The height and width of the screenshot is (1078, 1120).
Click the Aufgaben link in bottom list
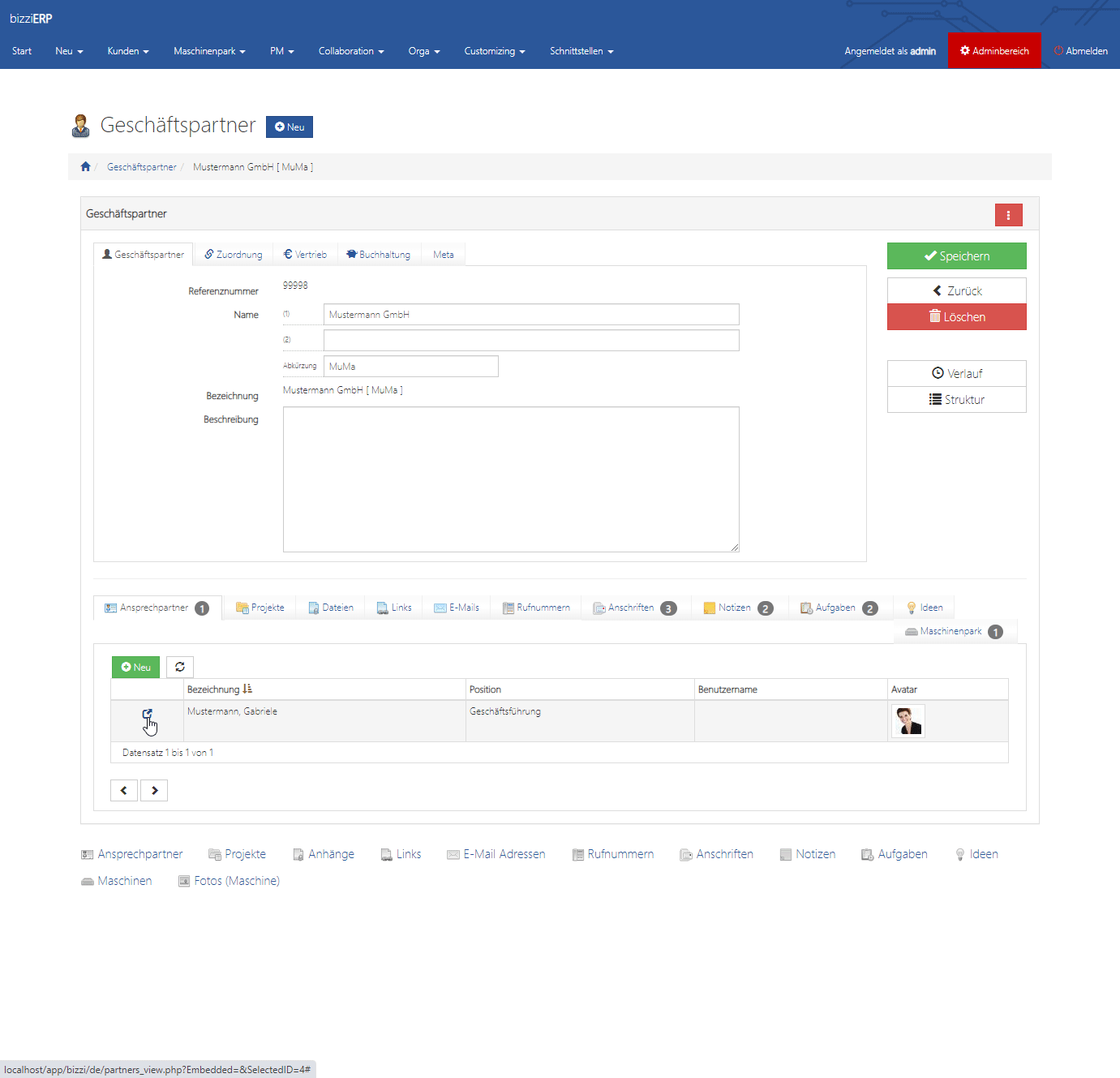pyautogui.click(x=895, y=854)
